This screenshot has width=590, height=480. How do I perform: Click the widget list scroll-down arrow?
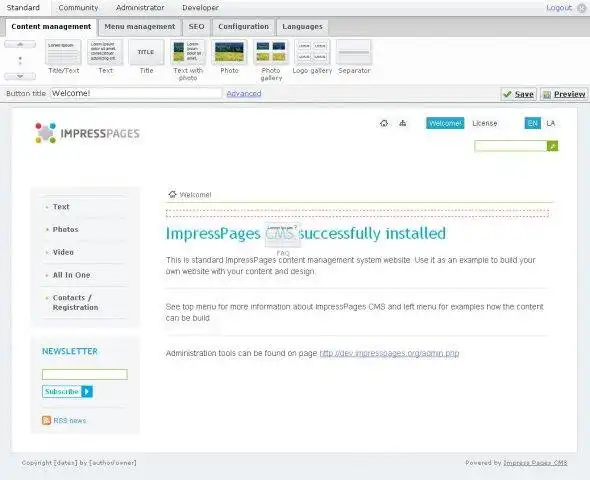coord(20,76)
